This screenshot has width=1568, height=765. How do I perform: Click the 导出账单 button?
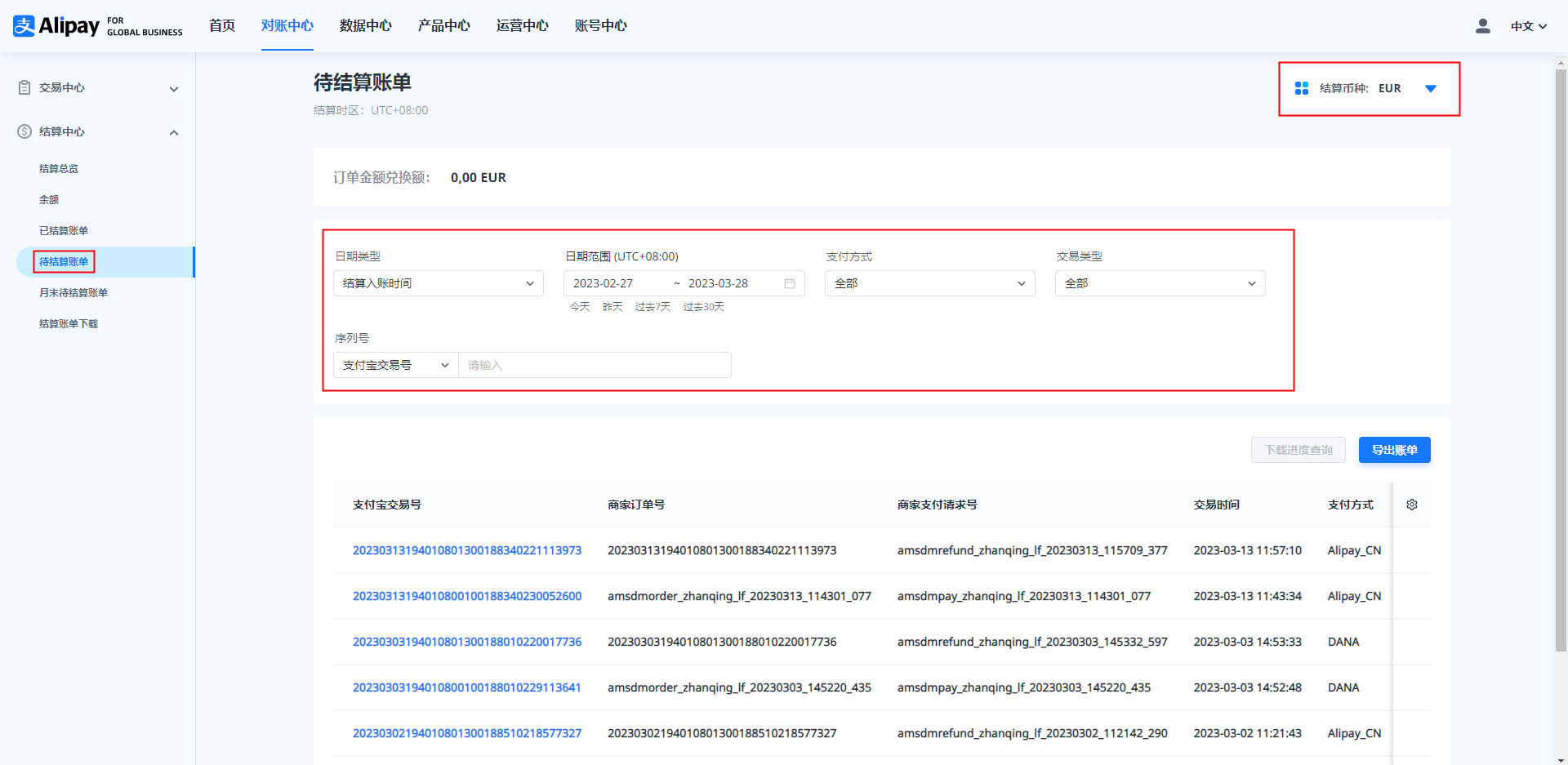pyautogui.click(x=1394, y=450)
